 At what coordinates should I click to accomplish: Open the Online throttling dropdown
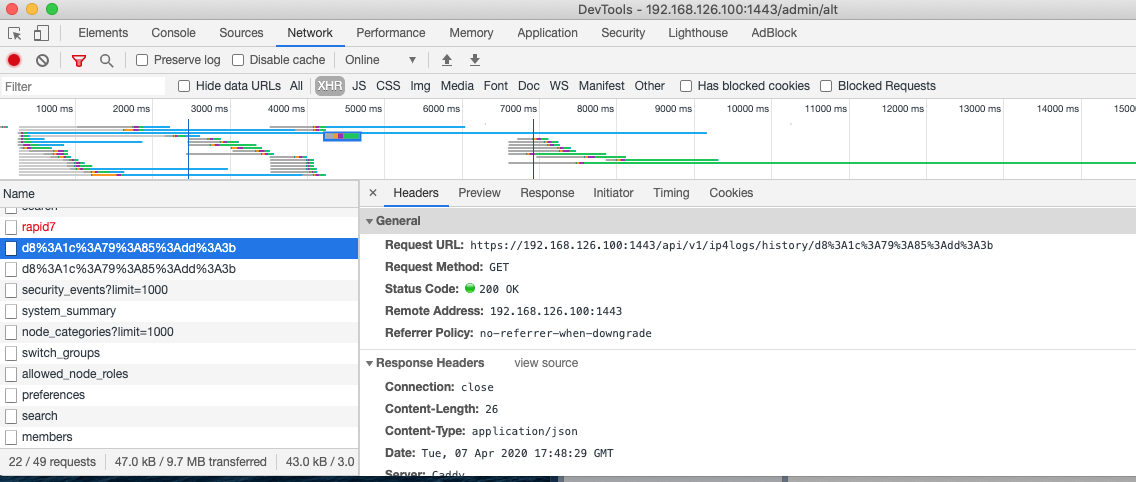click(381, 60)
